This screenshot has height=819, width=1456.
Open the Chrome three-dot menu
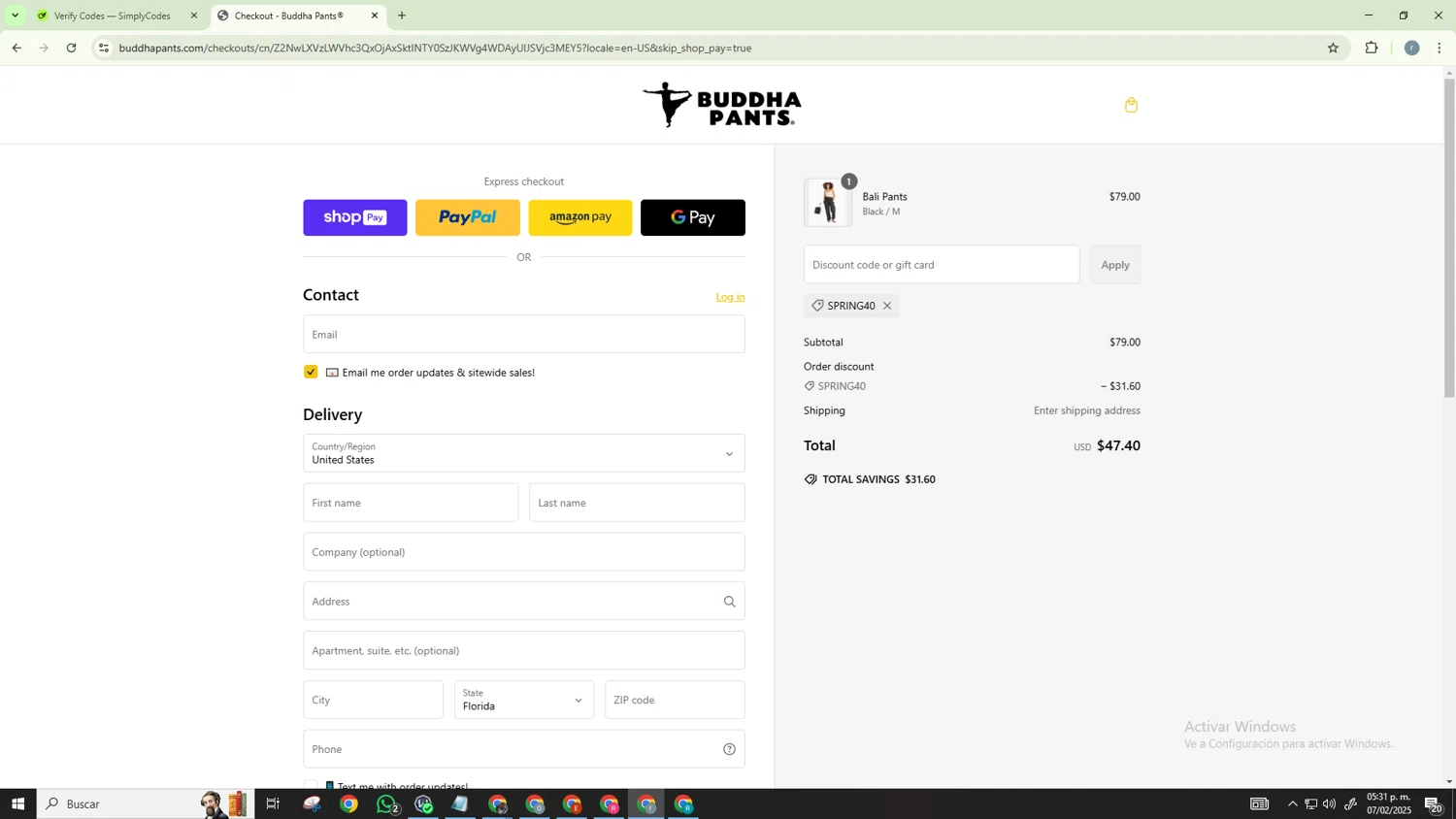pos(1439,48)
